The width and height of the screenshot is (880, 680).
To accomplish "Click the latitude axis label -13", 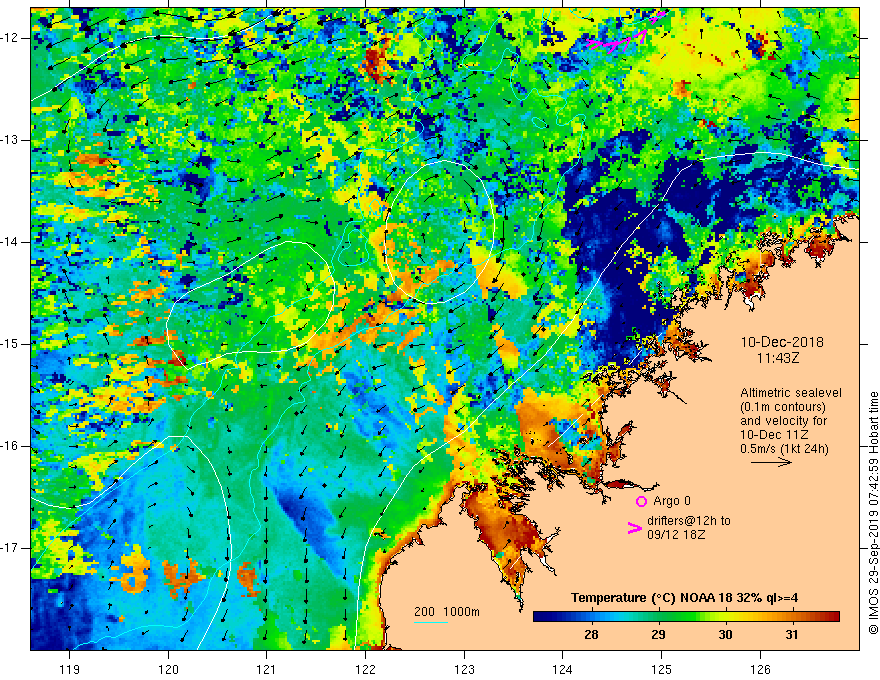I will click(x=10, y=140).
